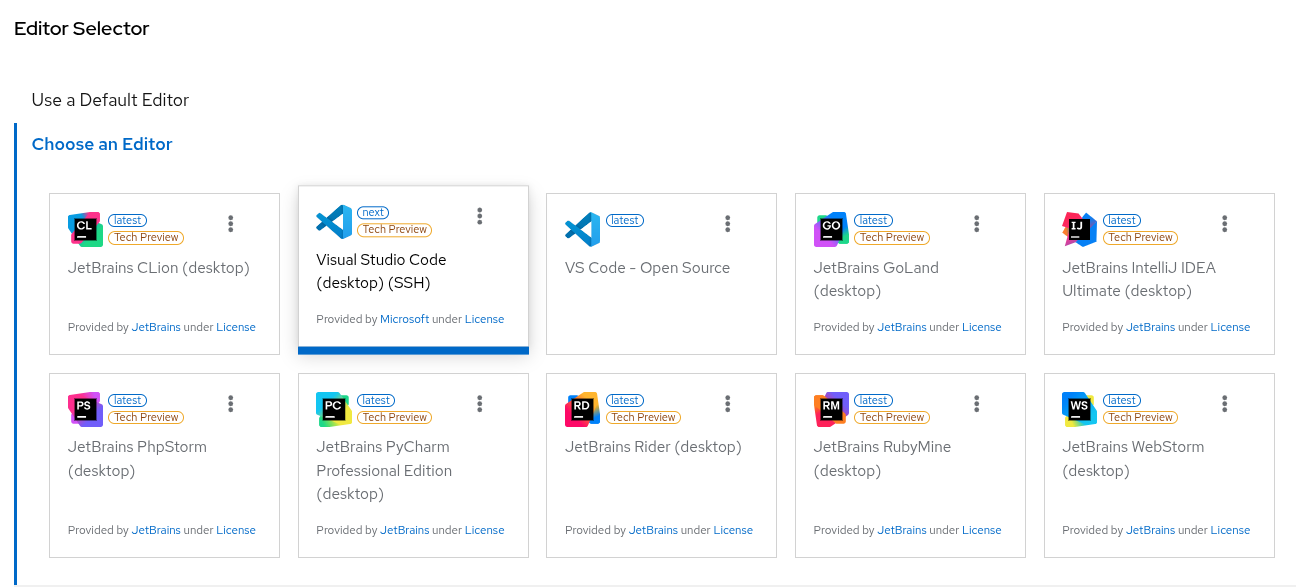Click the JetBrains CLion logo icon

(85, 229)
